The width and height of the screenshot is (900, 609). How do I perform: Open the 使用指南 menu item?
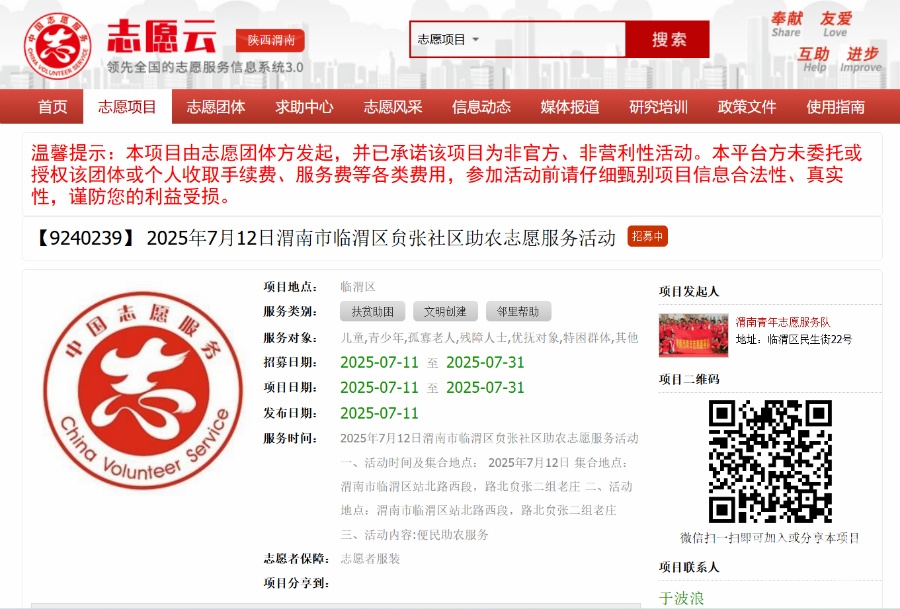click(835, 107)
